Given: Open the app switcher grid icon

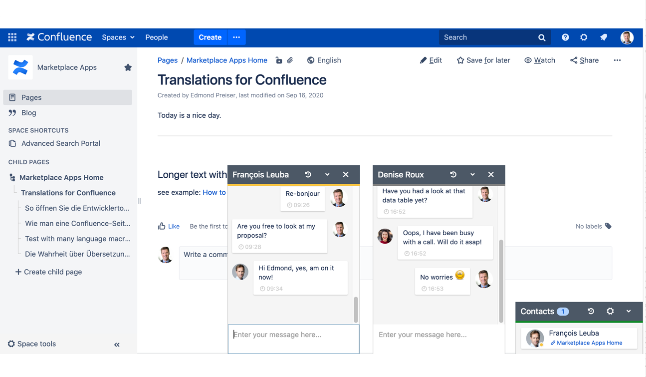Looking at the screenshot, I should click(x=12, y=37).
